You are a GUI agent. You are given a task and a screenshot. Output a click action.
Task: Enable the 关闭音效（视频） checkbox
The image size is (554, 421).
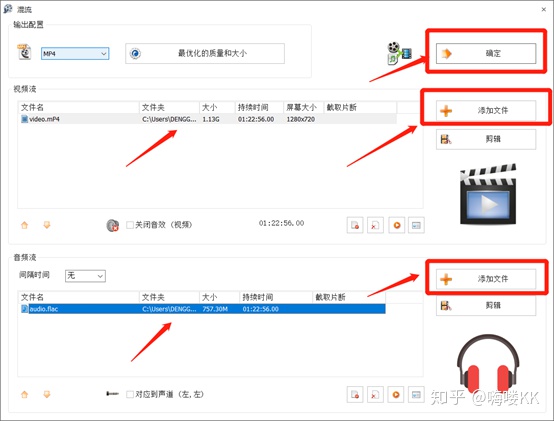pyautogui.click(x=130, y=225)
